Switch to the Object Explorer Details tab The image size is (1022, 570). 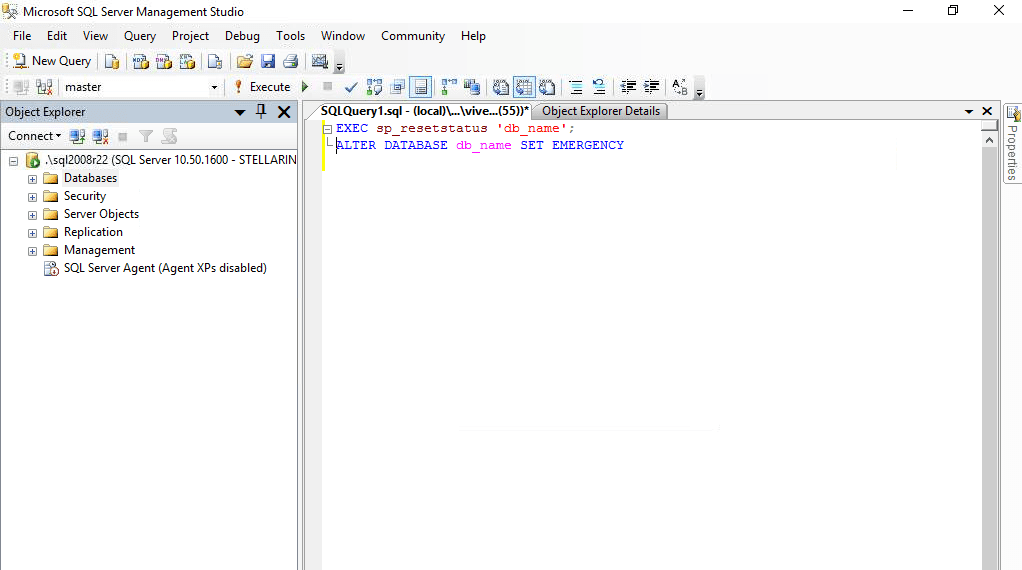(x=601, y=111)
